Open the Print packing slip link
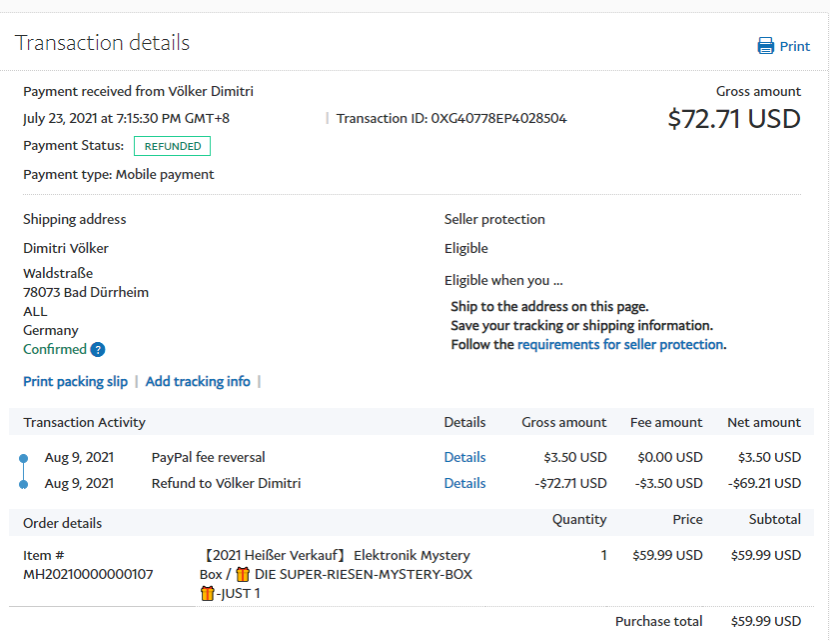830x641 pixels. click(x=75, y=381)
